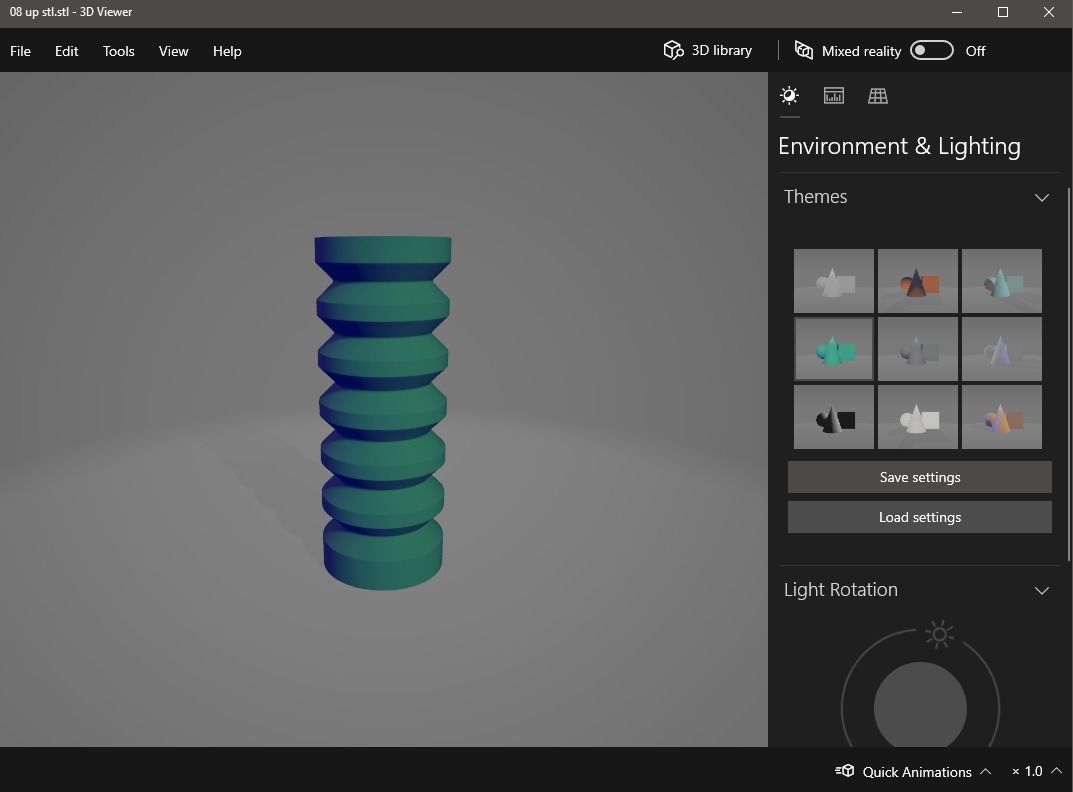Collapse the Themes section chevron
The image size is (1073, 792).
point(1042,198)
